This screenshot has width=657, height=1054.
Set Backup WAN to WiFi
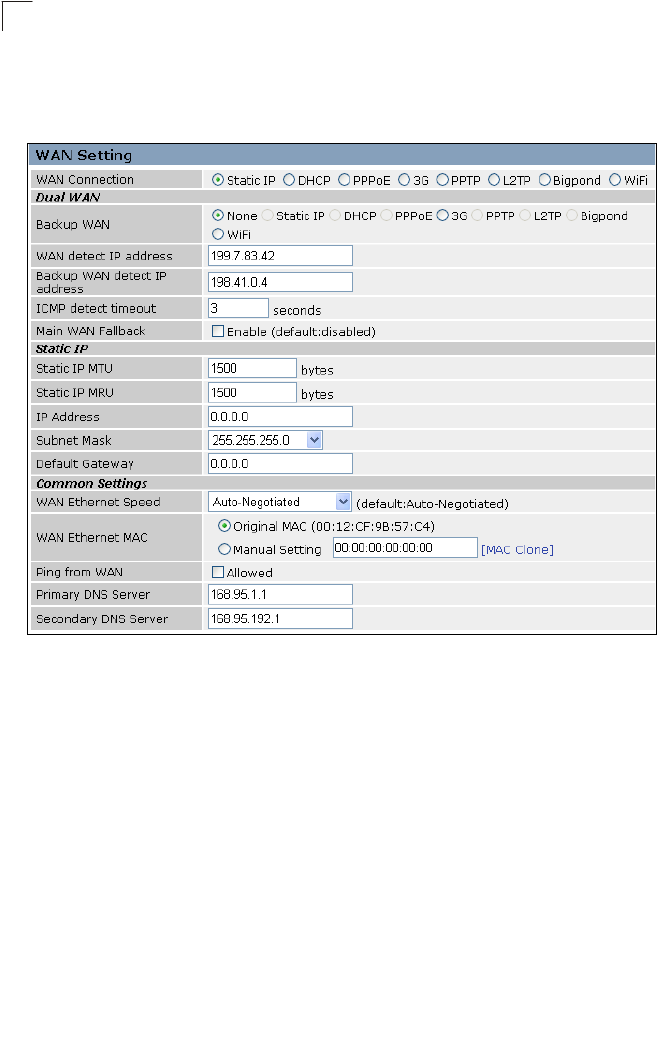[x=218, y=235]
